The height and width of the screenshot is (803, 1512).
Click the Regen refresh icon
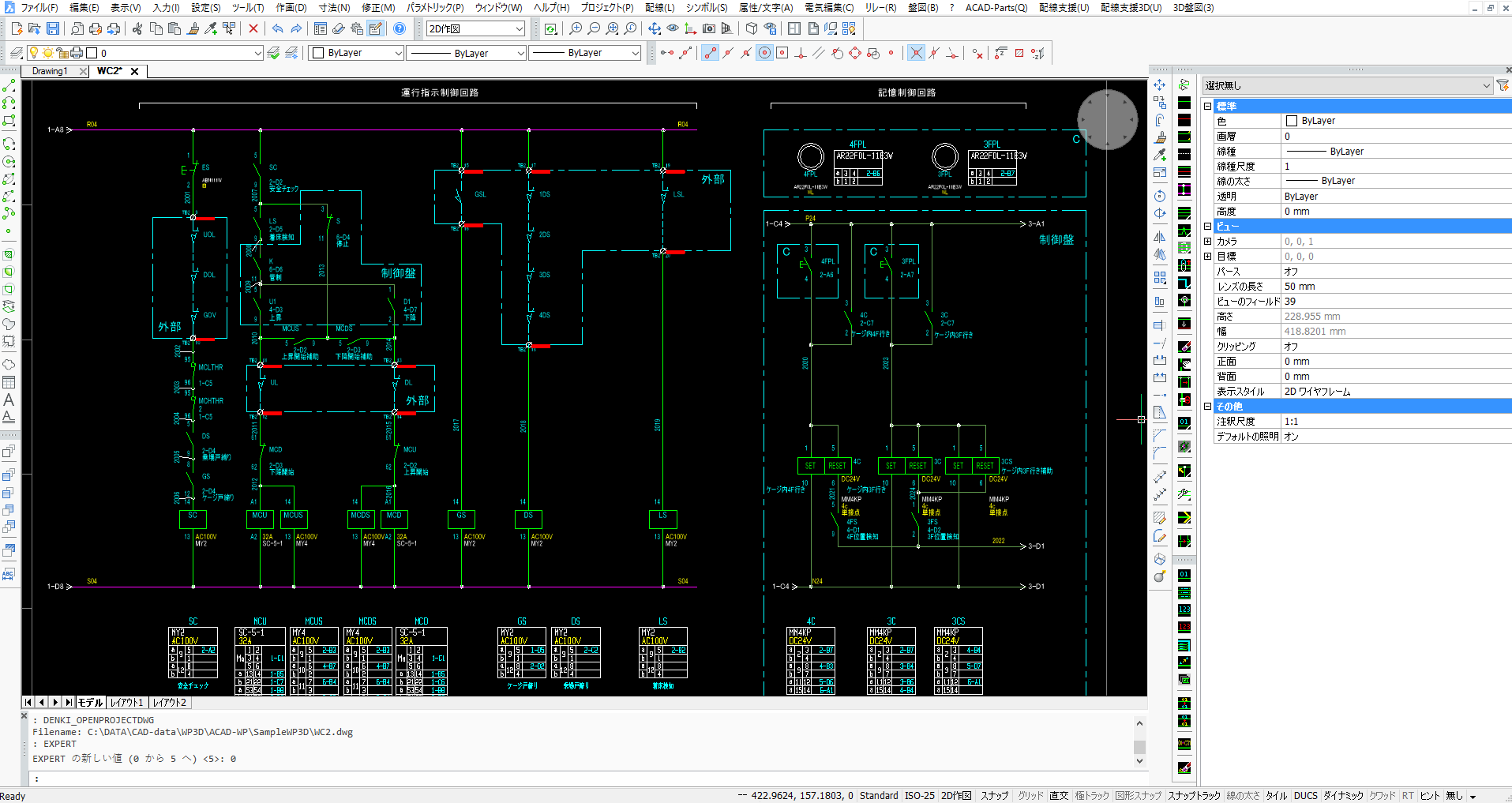point(550,28)
